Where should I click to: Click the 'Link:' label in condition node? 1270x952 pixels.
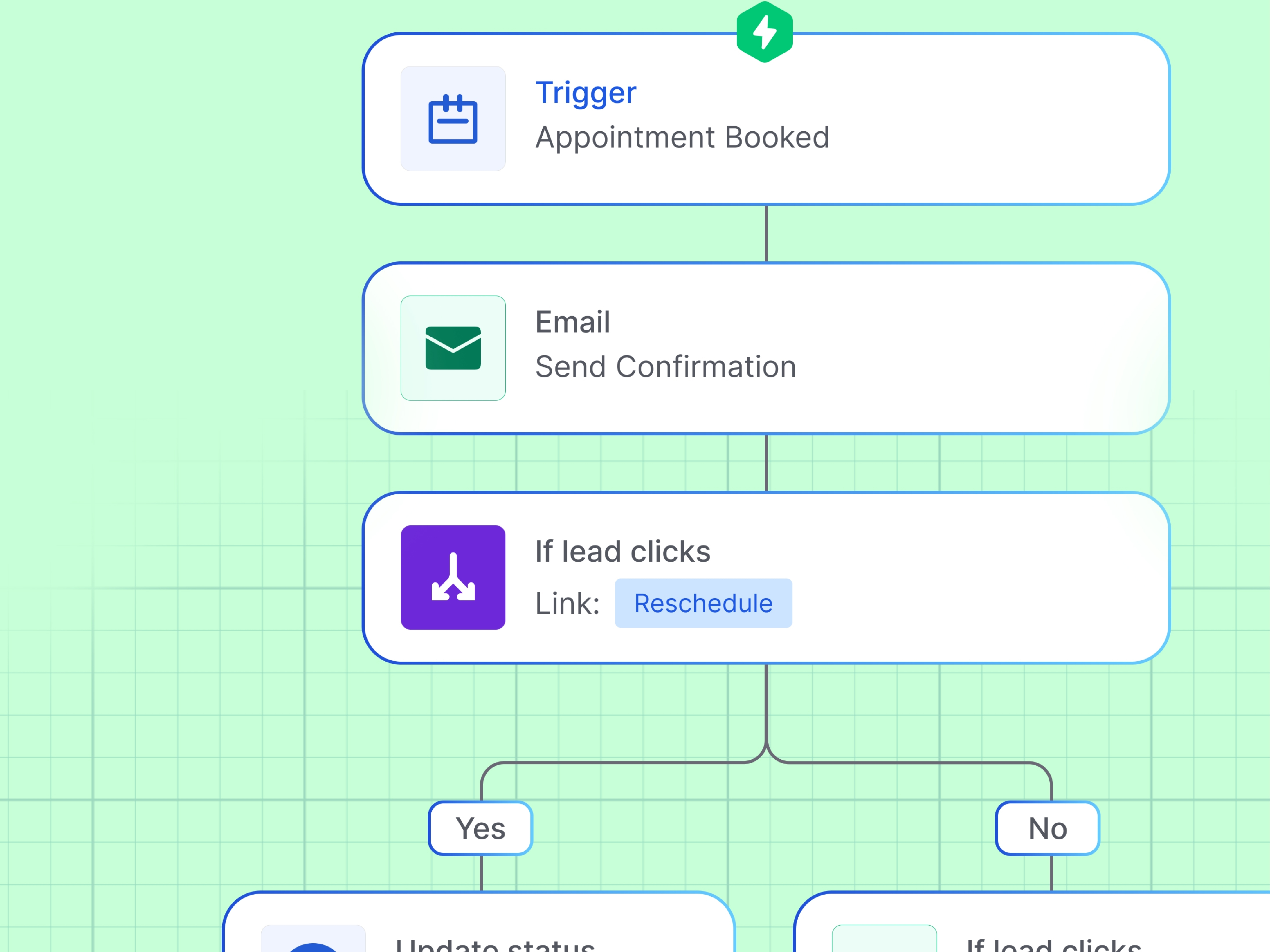(x=567, y=604)
